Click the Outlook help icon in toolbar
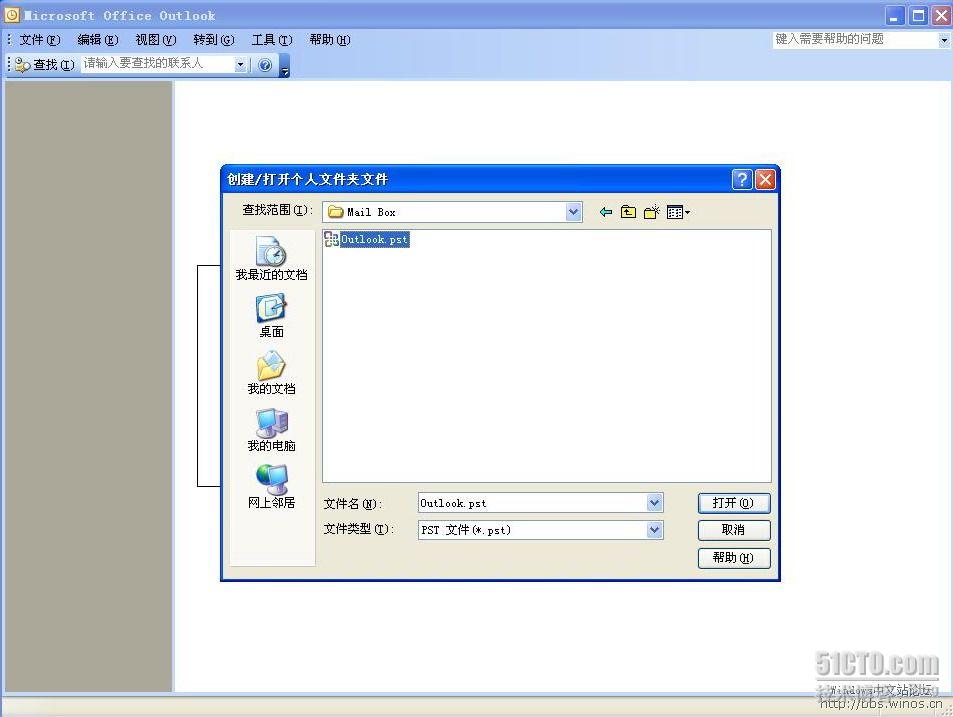Screen dimensions: 953x717 265,65
